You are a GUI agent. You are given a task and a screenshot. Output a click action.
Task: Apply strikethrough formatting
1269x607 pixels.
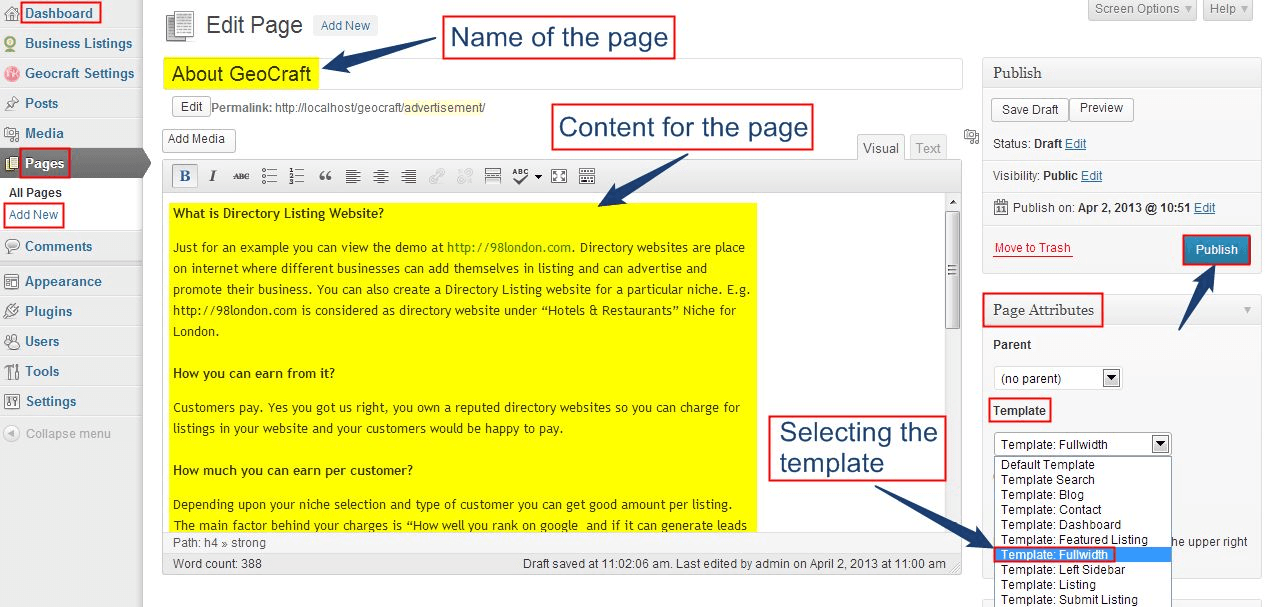[241, 176]
